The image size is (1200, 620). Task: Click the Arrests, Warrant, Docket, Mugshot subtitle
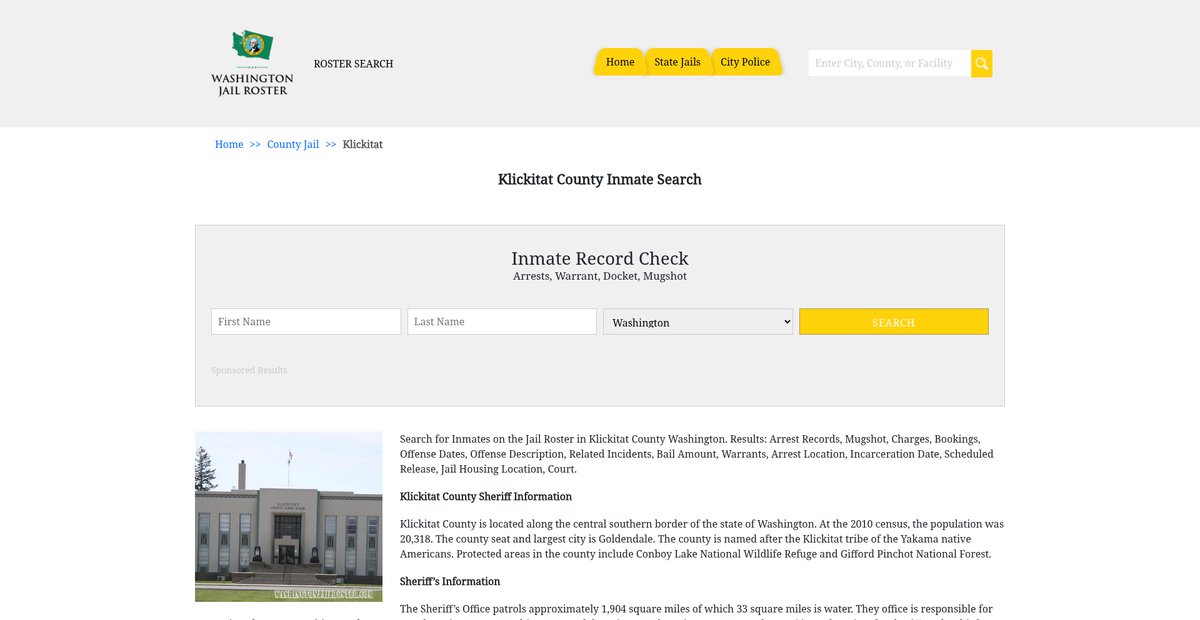click(600, 276)
